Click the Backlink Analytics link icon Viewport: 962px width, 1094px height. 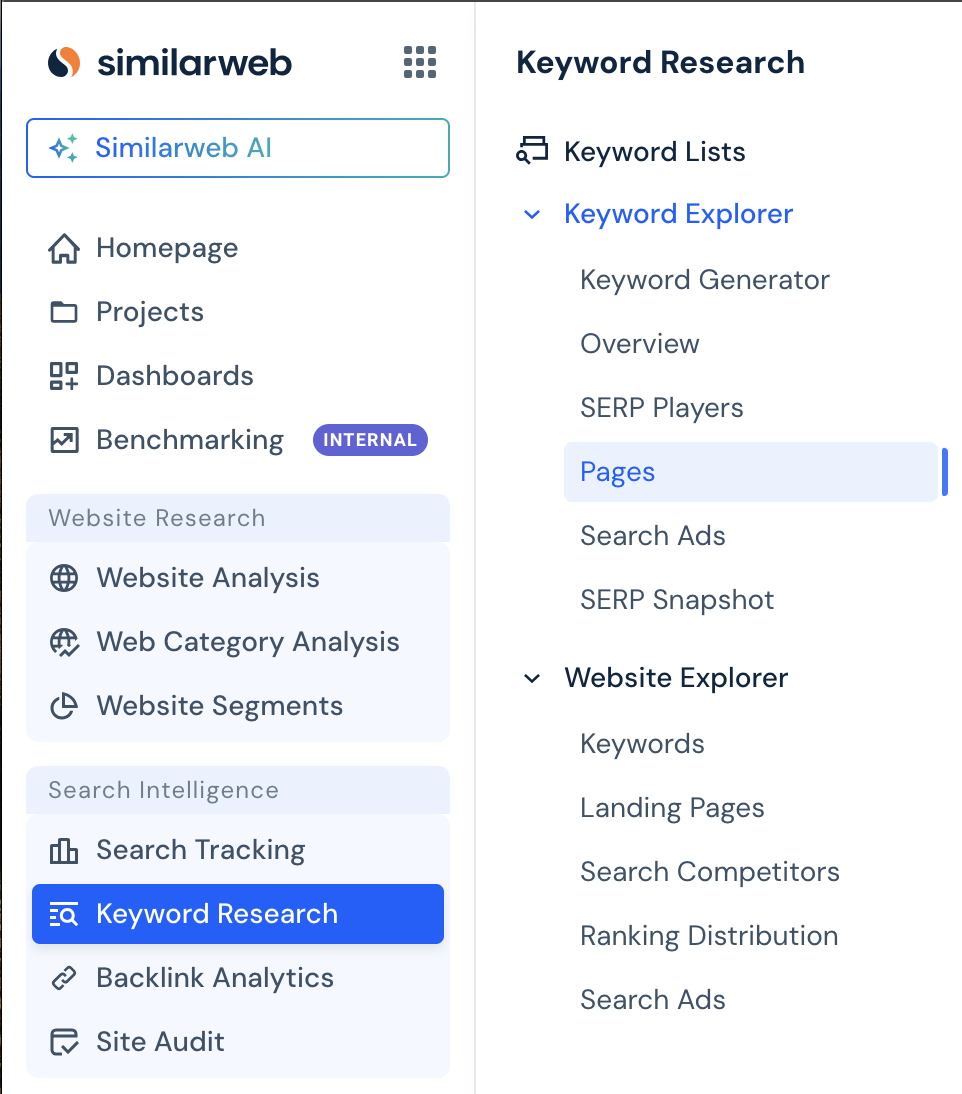(64, 978)
